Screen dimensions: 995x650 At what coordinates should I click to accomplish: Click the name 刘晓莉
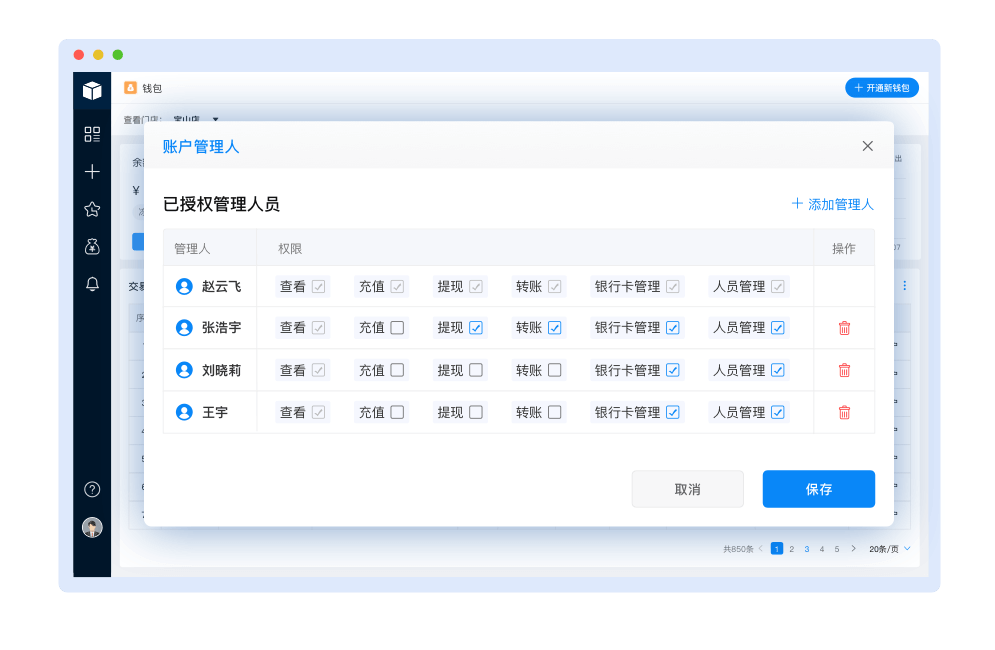[x=221, y=370]
